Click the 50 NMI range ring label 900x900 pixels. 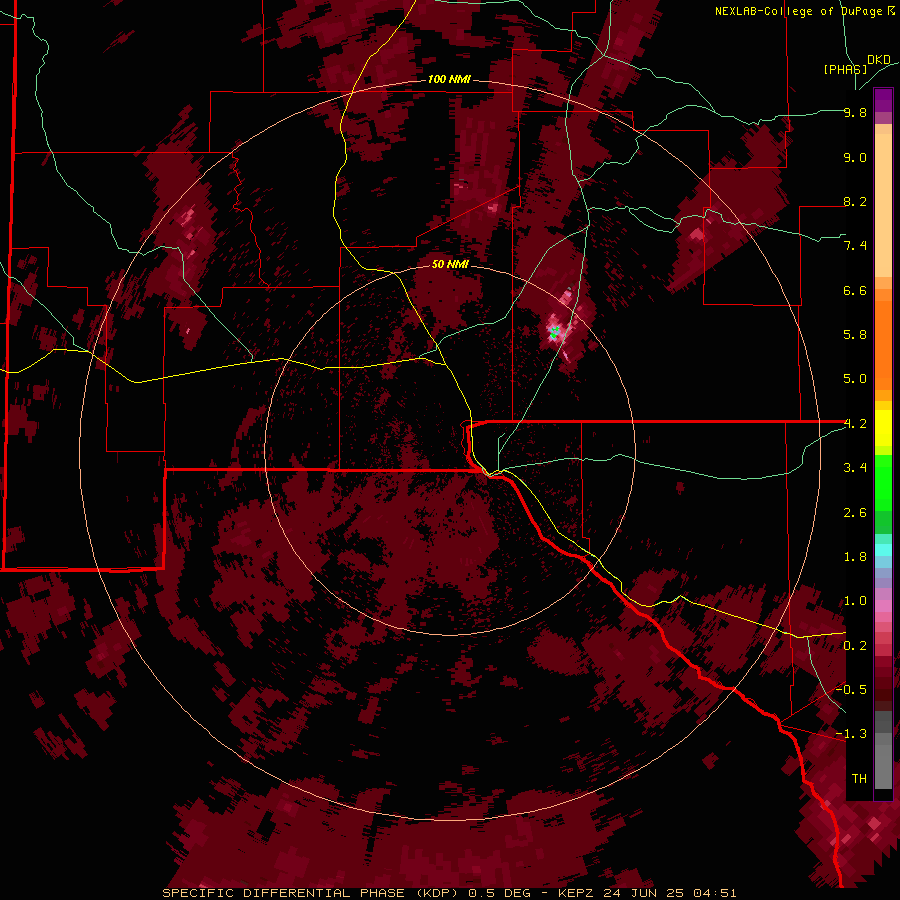[x=450, y=264]
